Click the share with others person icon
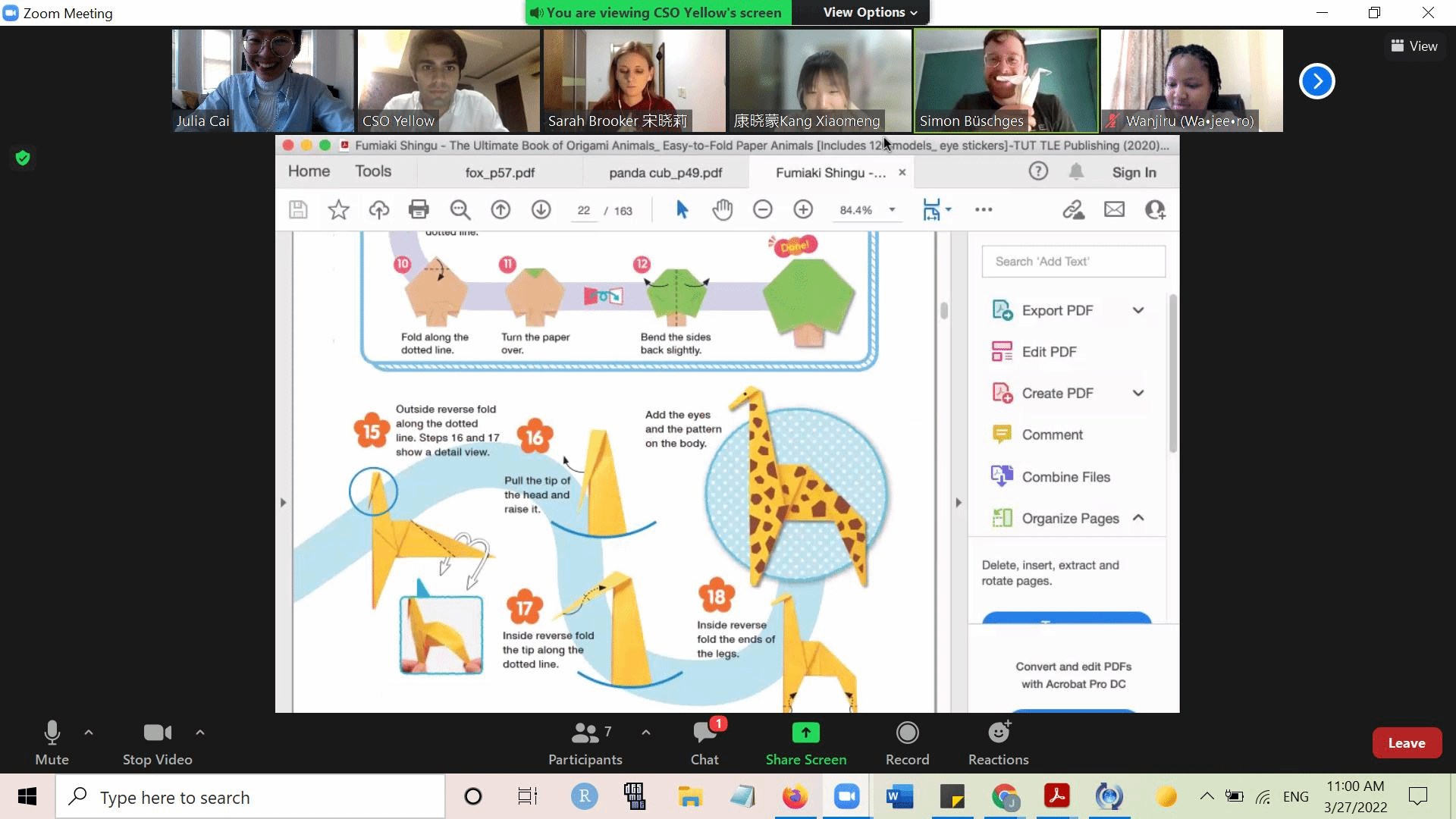 (x=1155, y=210)
